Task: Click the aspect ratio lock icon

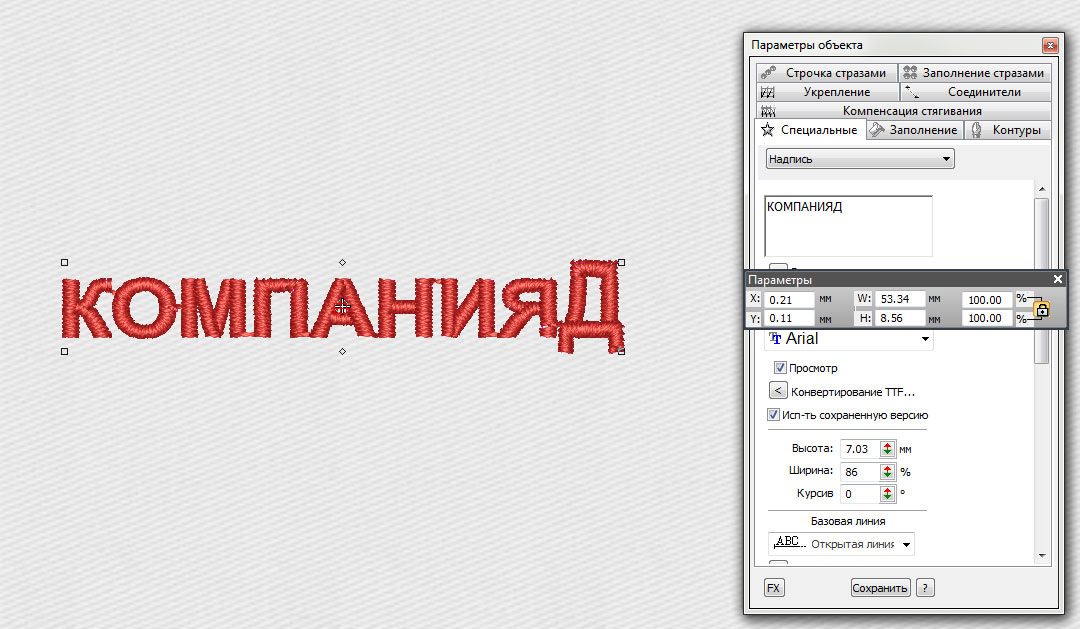Action: (x=1042, y=310)
